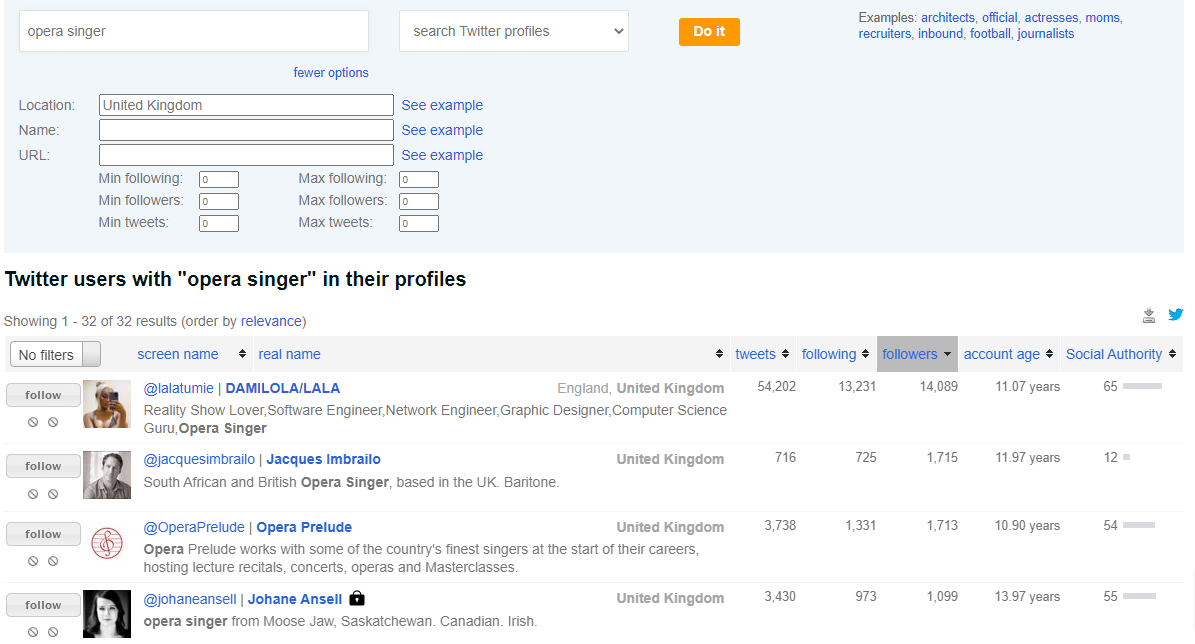Click the second block icon under jacquesimbrailo's follow button
This screenshot has width=1195, height=644.
tap(53, 493)
